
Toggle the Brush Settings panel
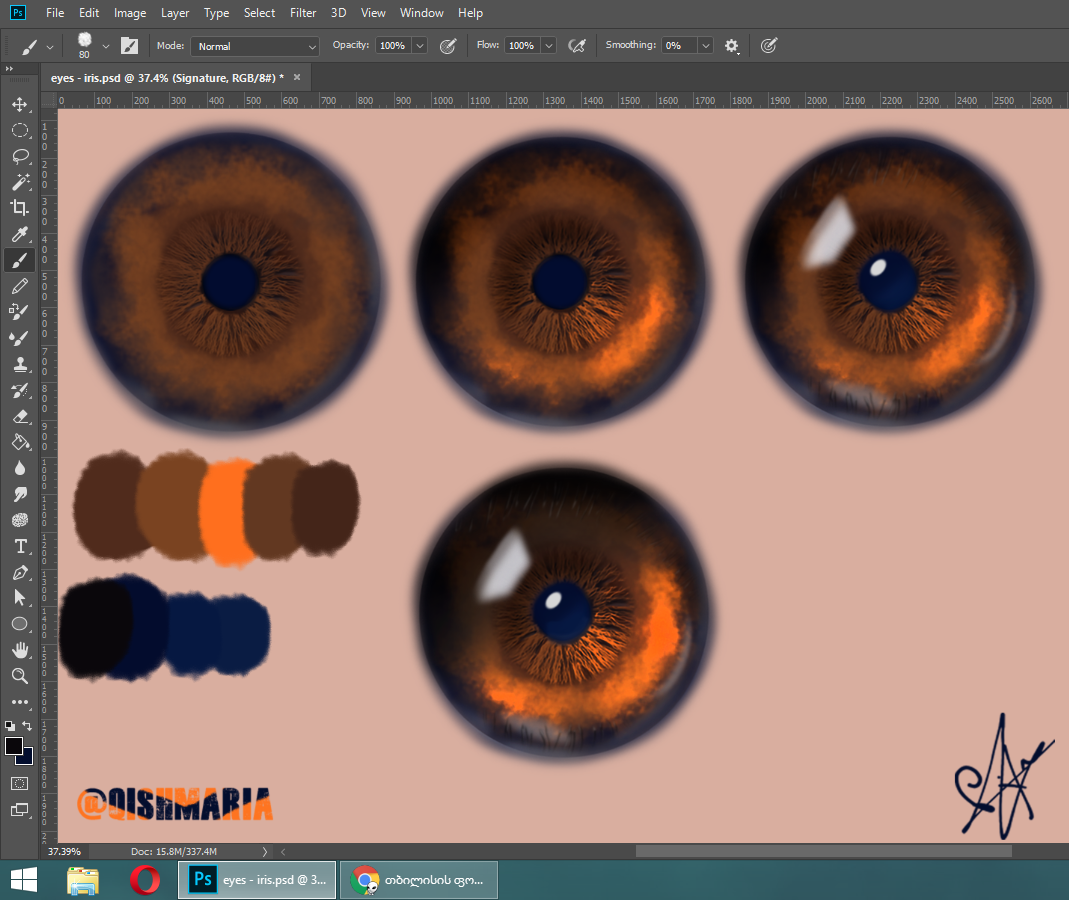coord(129,46)
